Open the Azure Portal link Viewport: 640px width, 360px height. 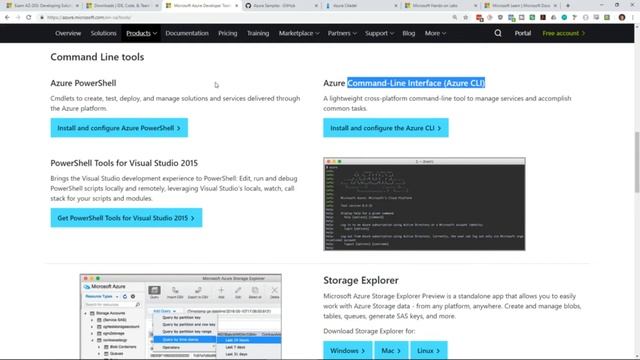pos(522,33)
